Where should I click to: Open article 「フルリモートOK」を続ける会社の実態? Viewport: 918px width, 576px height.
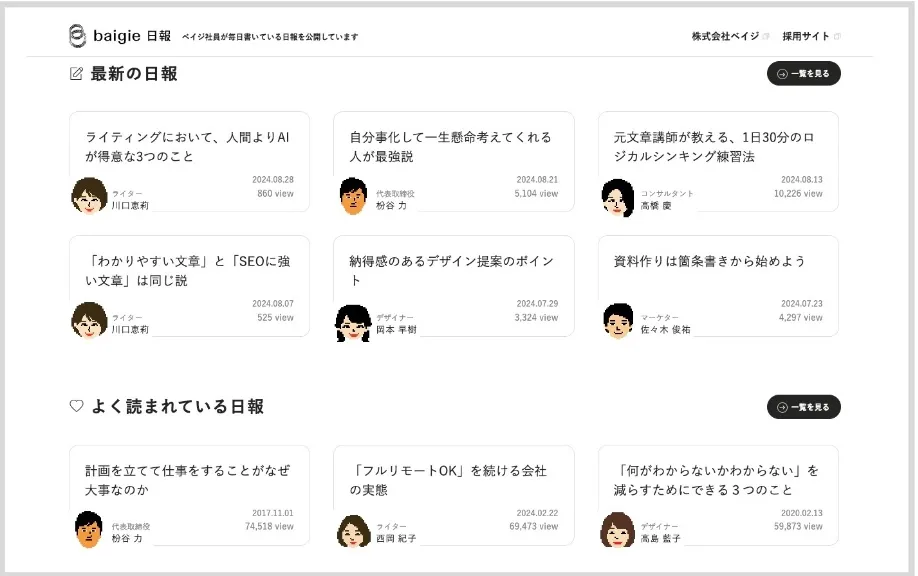[450, 480]
